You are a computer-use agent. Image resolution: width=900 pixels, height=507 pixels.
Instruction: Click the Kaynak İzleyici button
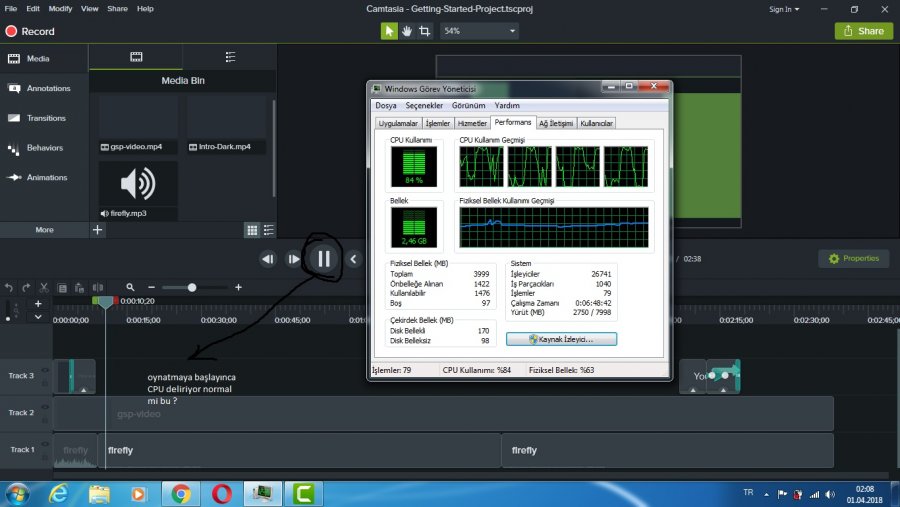tap(561, 339)
